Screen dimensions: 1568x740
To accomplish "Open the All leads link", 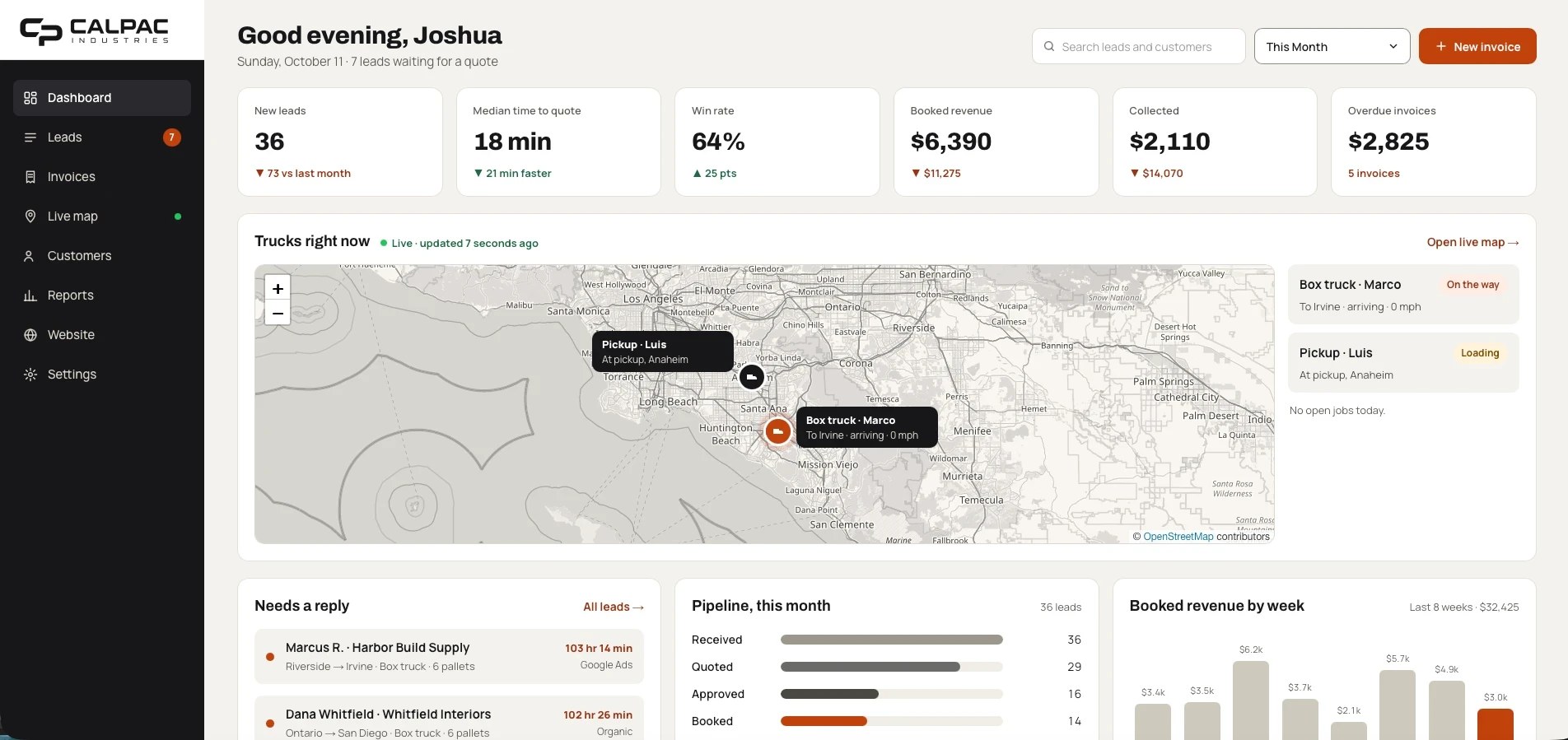I will [614, 607].
